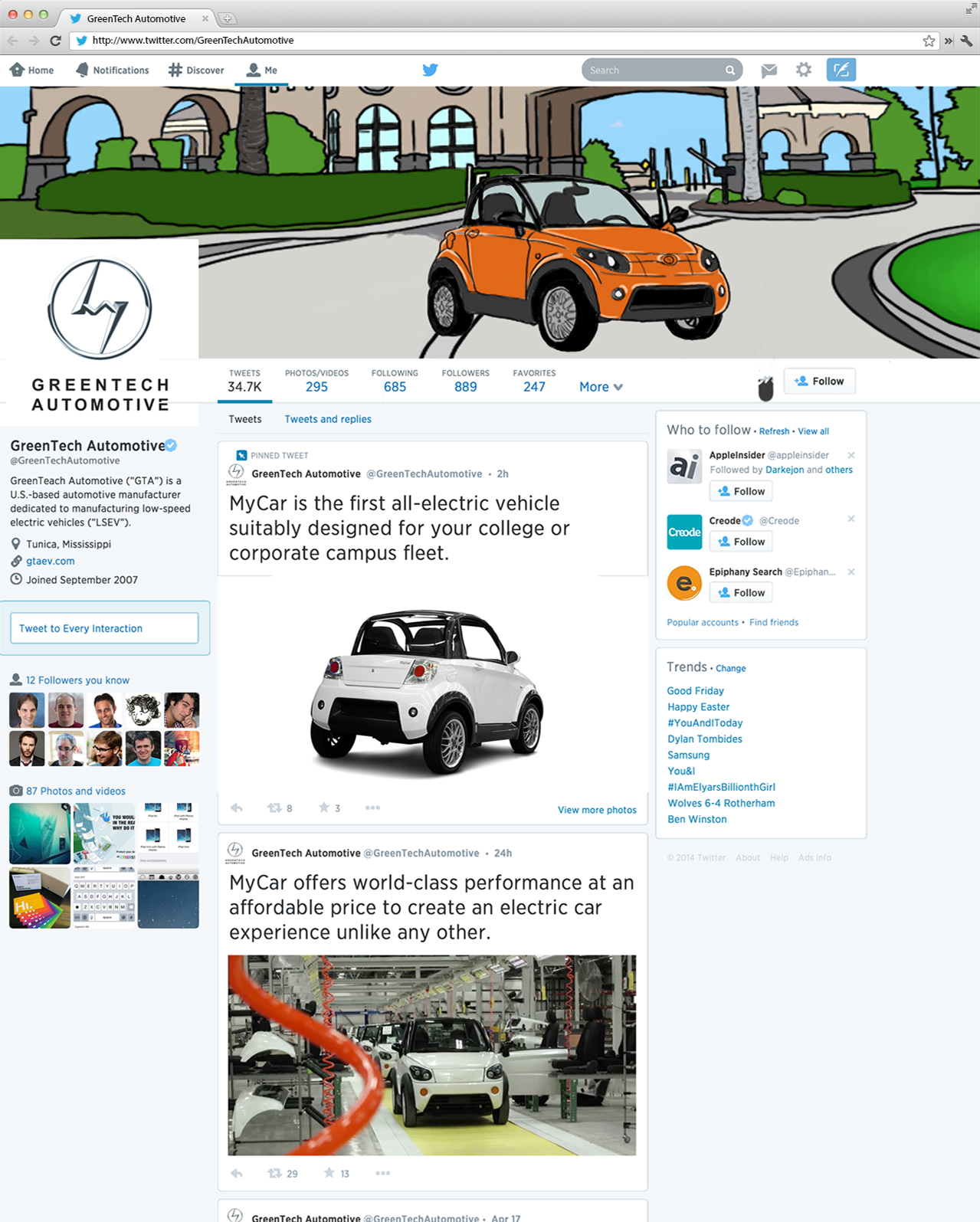Click the Twitter bird logo in navbar
This screenshot has width=980, height=1222.
[431, 70]
